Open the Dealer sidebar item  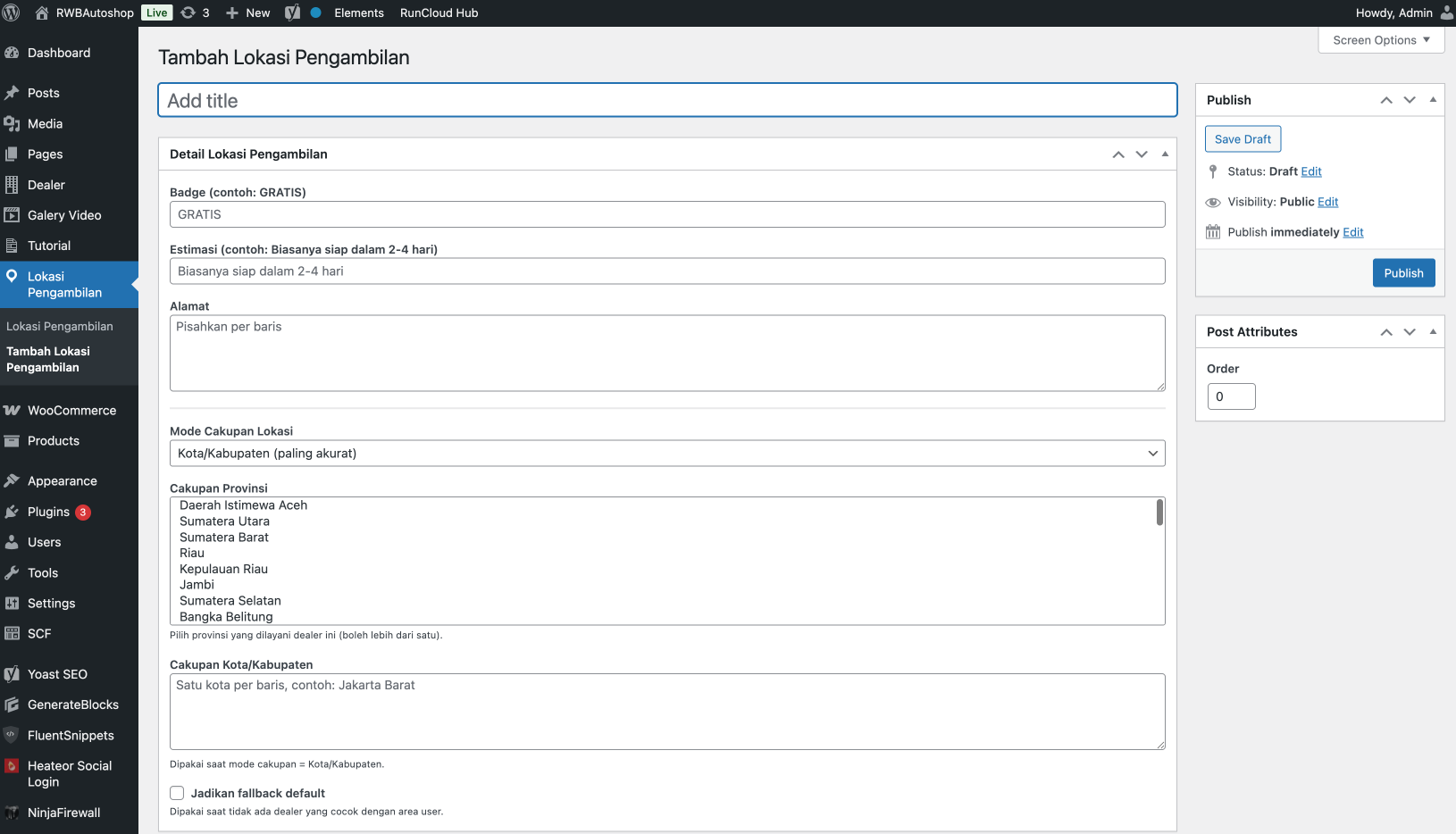pyautogui.click(x=46, y=185)
